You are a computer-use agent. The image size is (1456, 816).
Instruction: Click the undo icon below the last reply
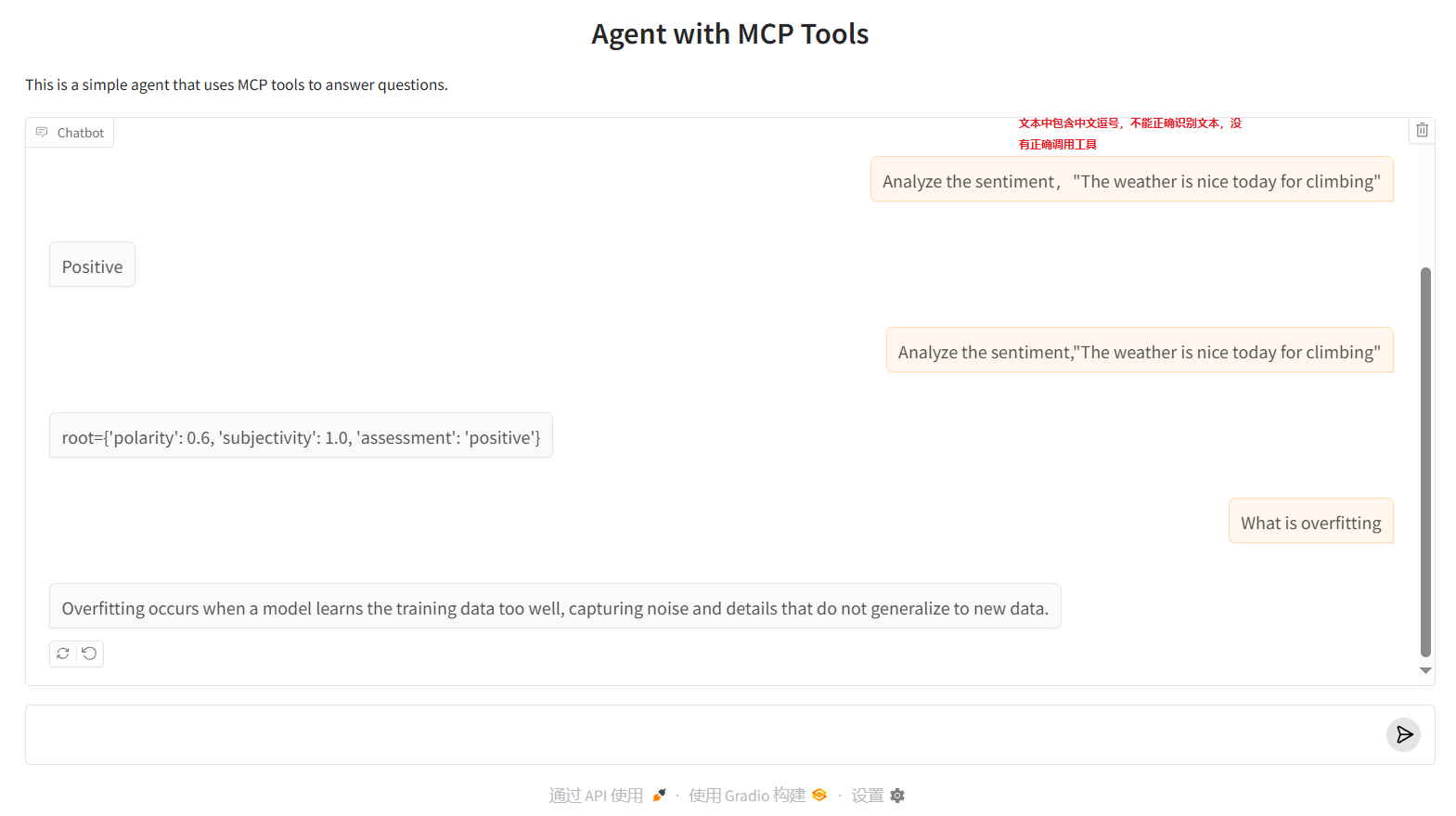click(x=89, y=654)
